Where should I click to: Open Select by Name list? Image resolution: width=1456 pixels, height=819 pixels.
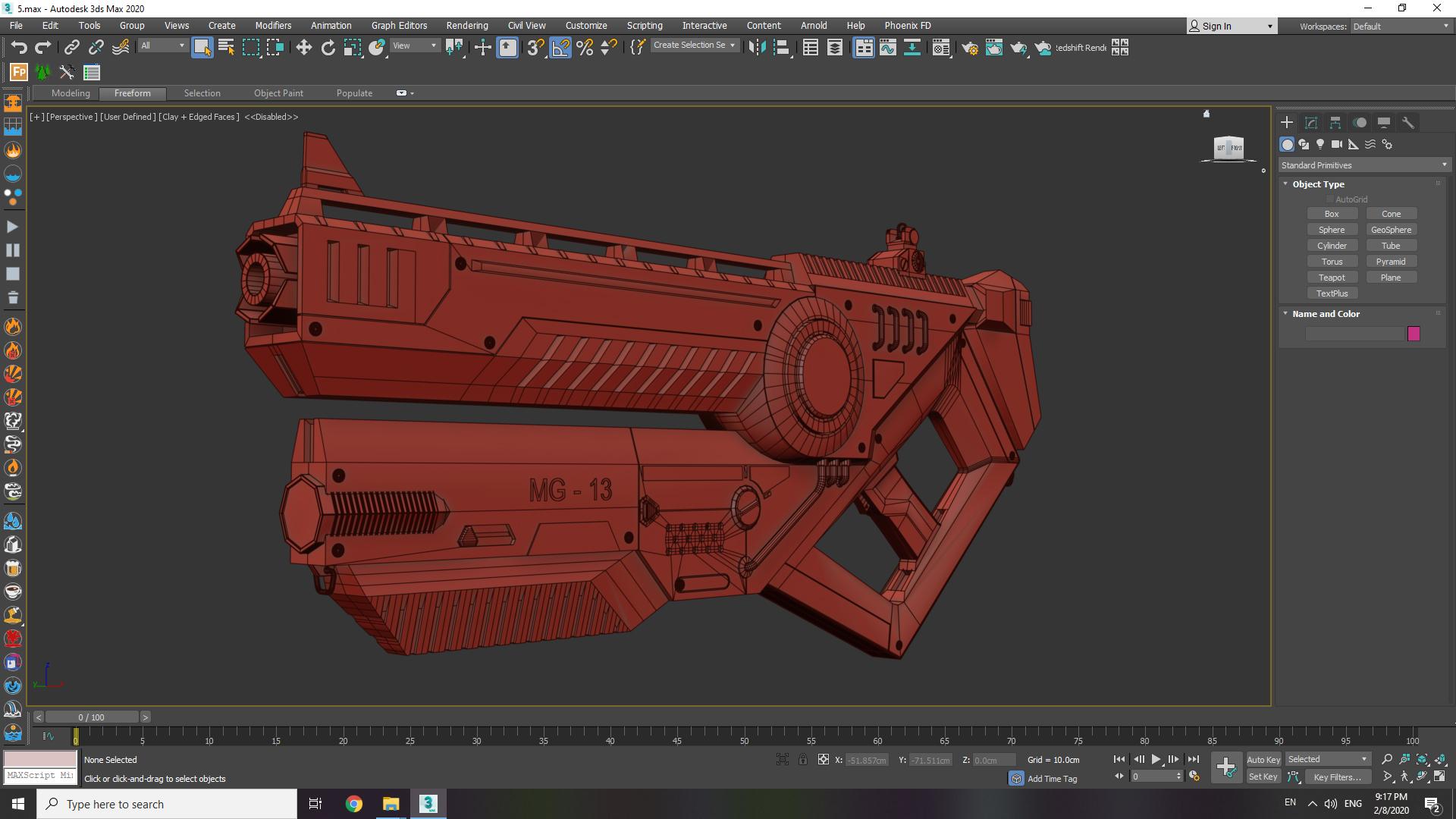point(226,47)
